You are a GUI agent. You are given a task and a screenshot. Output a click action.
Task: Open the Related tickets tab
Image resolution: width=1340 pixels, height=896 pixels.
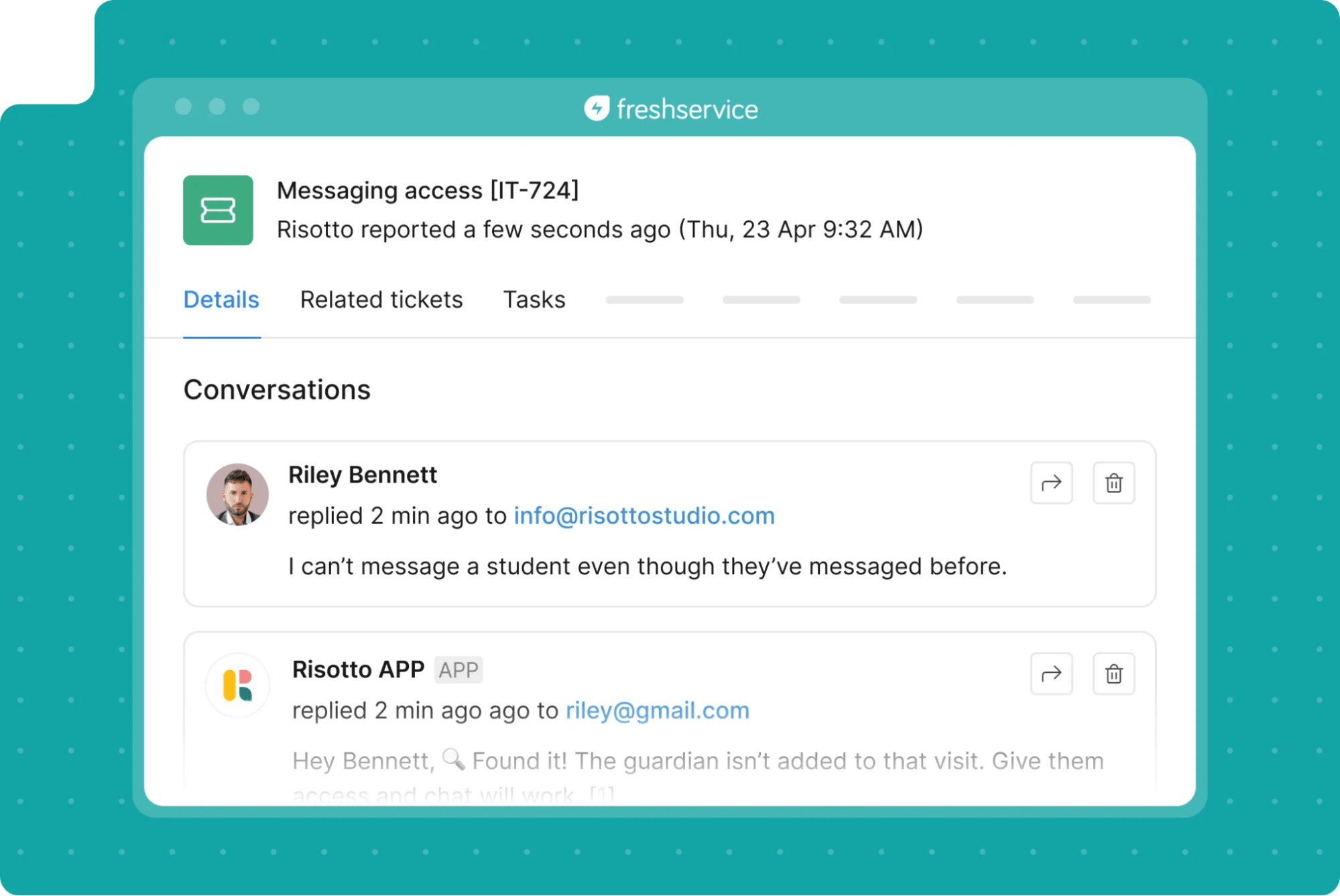coord(381,300)
